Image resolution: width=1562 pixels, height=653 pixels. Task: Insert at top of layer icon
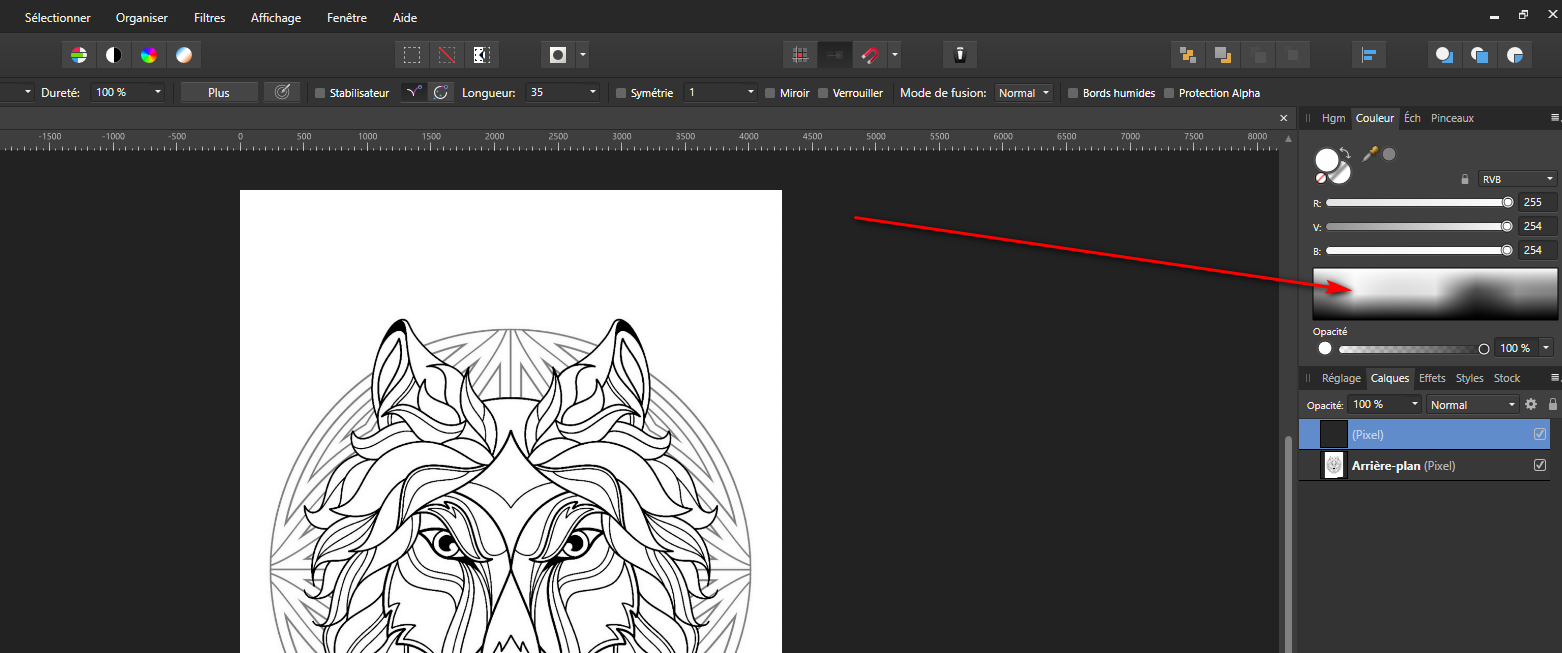coord(1480,55)
